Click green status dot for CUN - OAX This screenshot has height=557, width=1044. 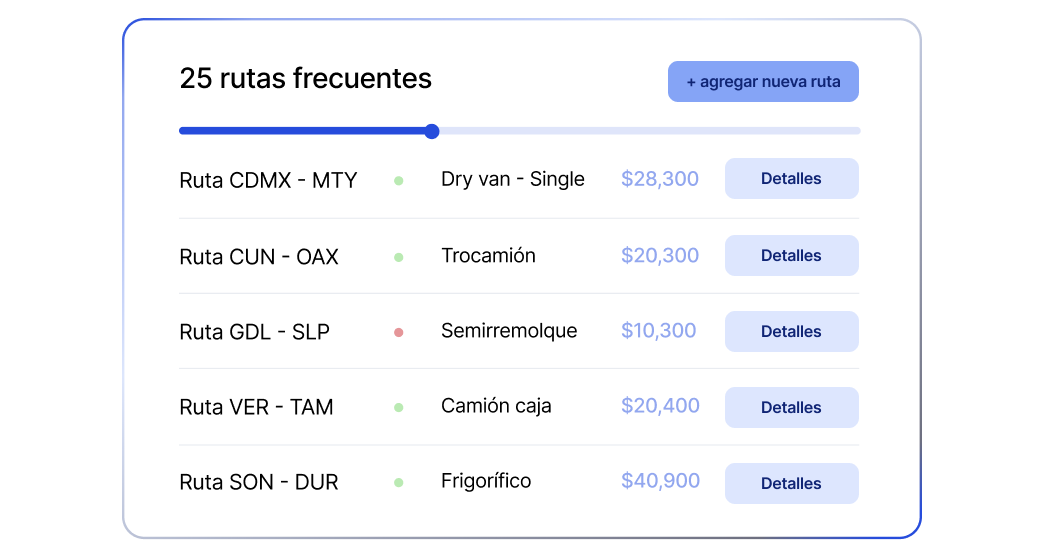[x=399, y=257]
